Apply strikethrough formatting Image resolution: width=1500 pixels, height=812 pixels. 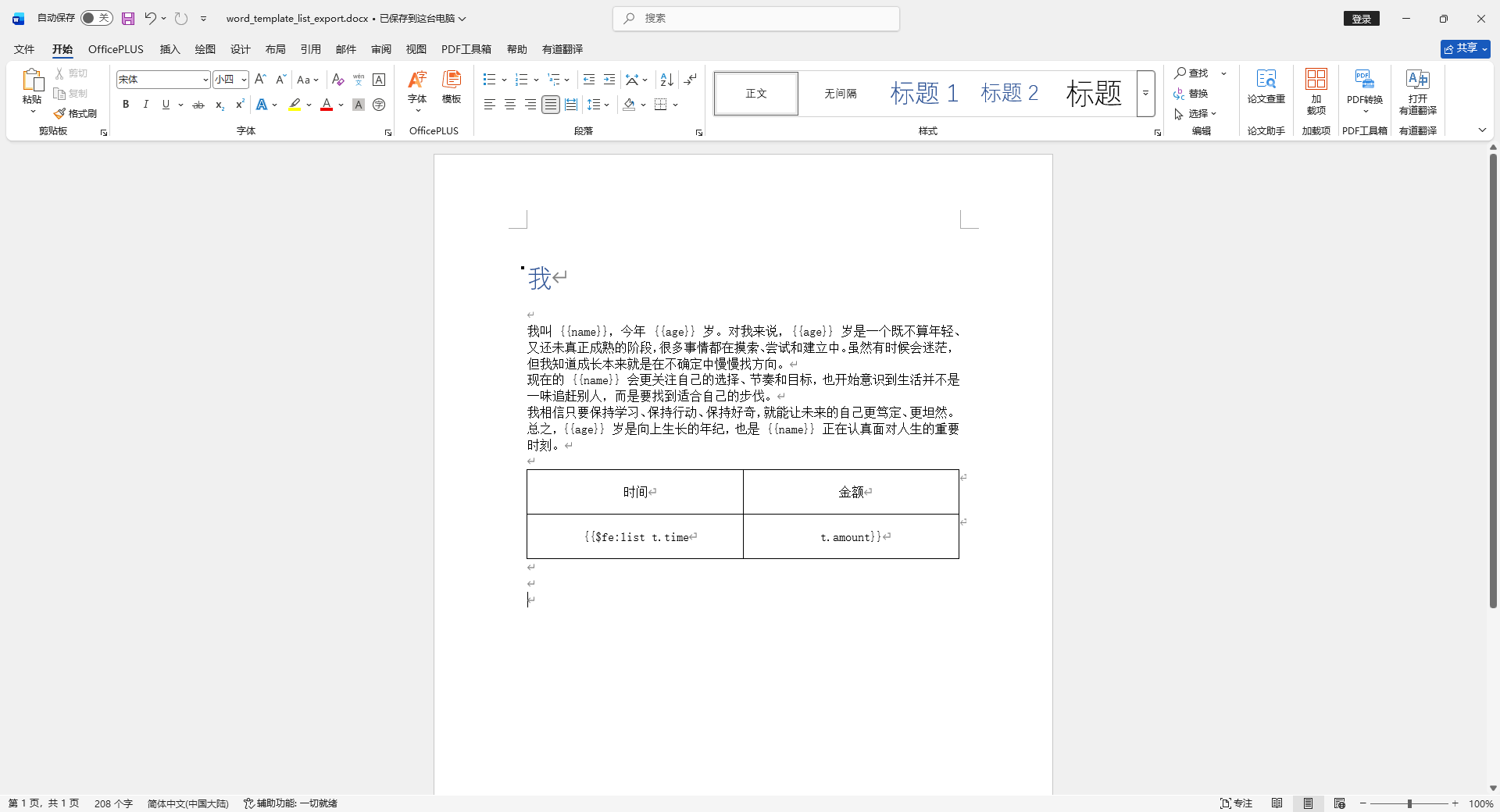point(198,105)
